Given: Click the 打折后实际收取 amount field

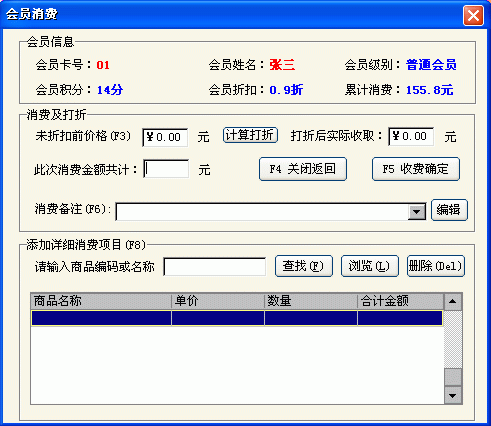Looking at the screenshot, I should [x=411, y=136].
